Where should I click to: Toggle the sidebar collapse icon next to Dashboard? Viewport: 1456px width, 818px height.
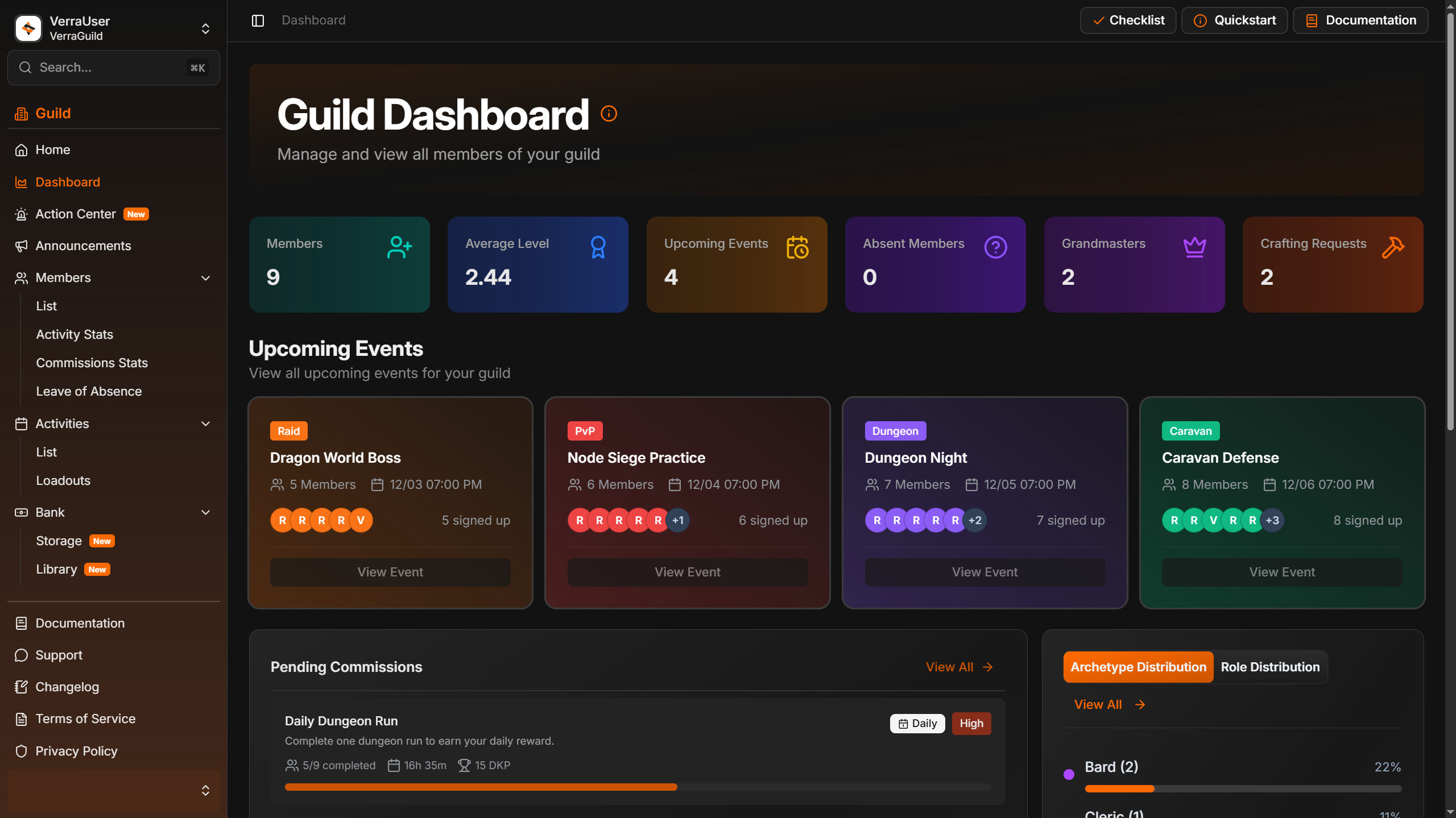coord(258,20)
